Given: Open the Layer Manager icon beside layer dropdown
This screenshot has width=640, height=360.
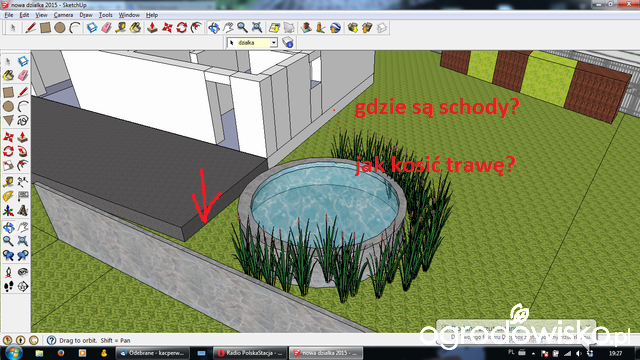Looking at the screenshot, I should tap(288, 42).
